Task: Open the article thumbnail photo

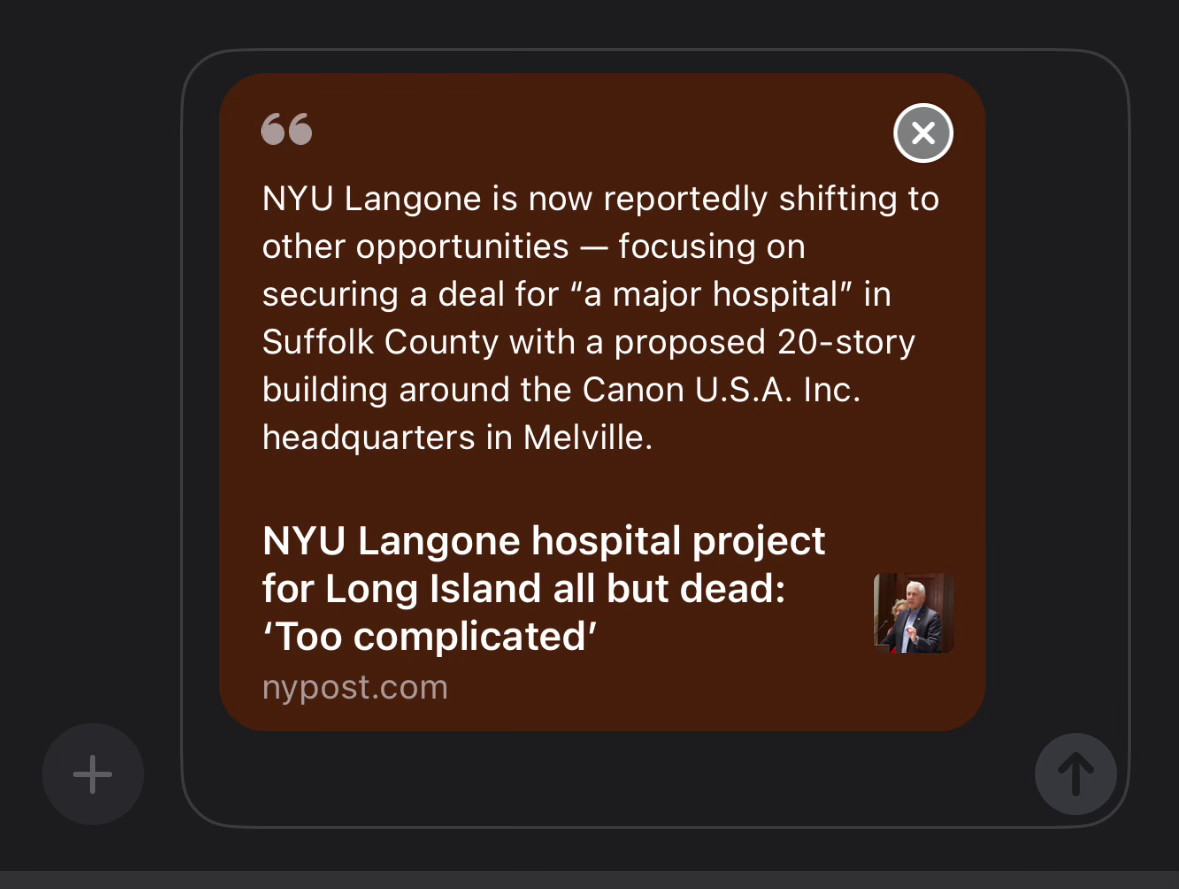Action: point(914,613)
